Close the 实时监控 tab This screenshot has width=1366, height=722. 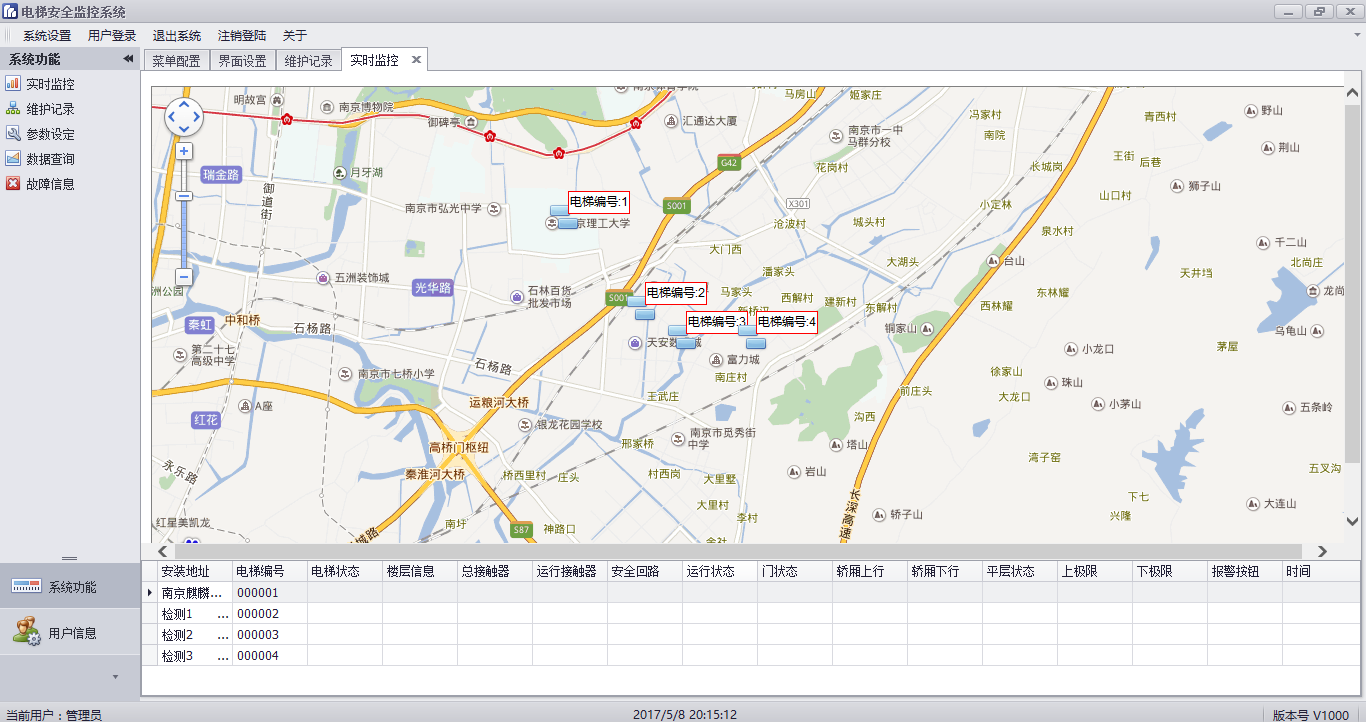pyautogui.click(x=416, y=60)
